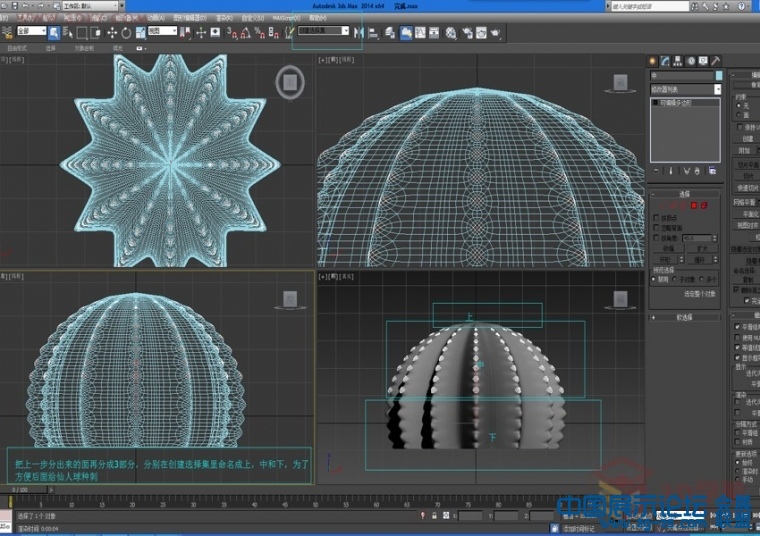Open the Render Setup dialog
The width and height of the screenshot is (760, 536).
click(x=467, y=33)
